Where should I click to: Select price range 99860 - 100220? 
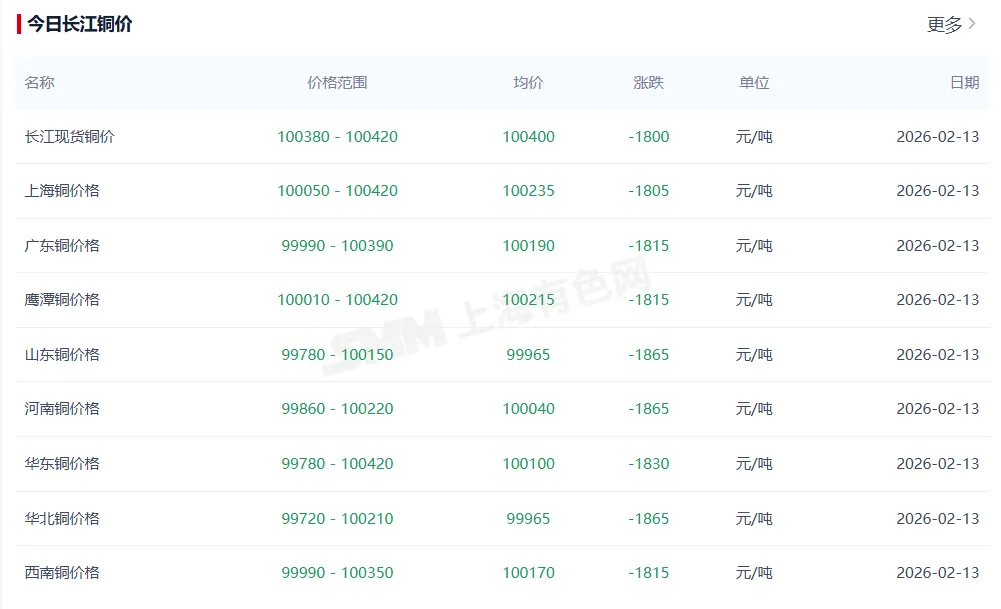337,409
